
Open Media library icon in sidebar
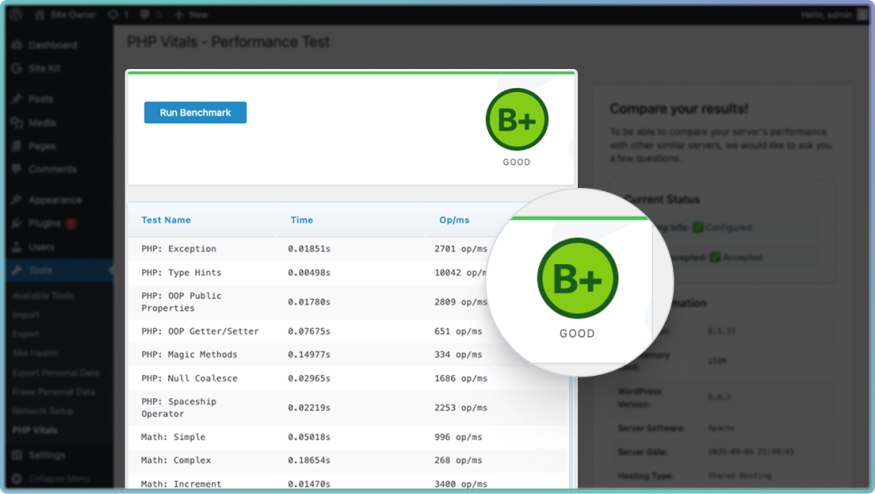[x=18, y=123]
